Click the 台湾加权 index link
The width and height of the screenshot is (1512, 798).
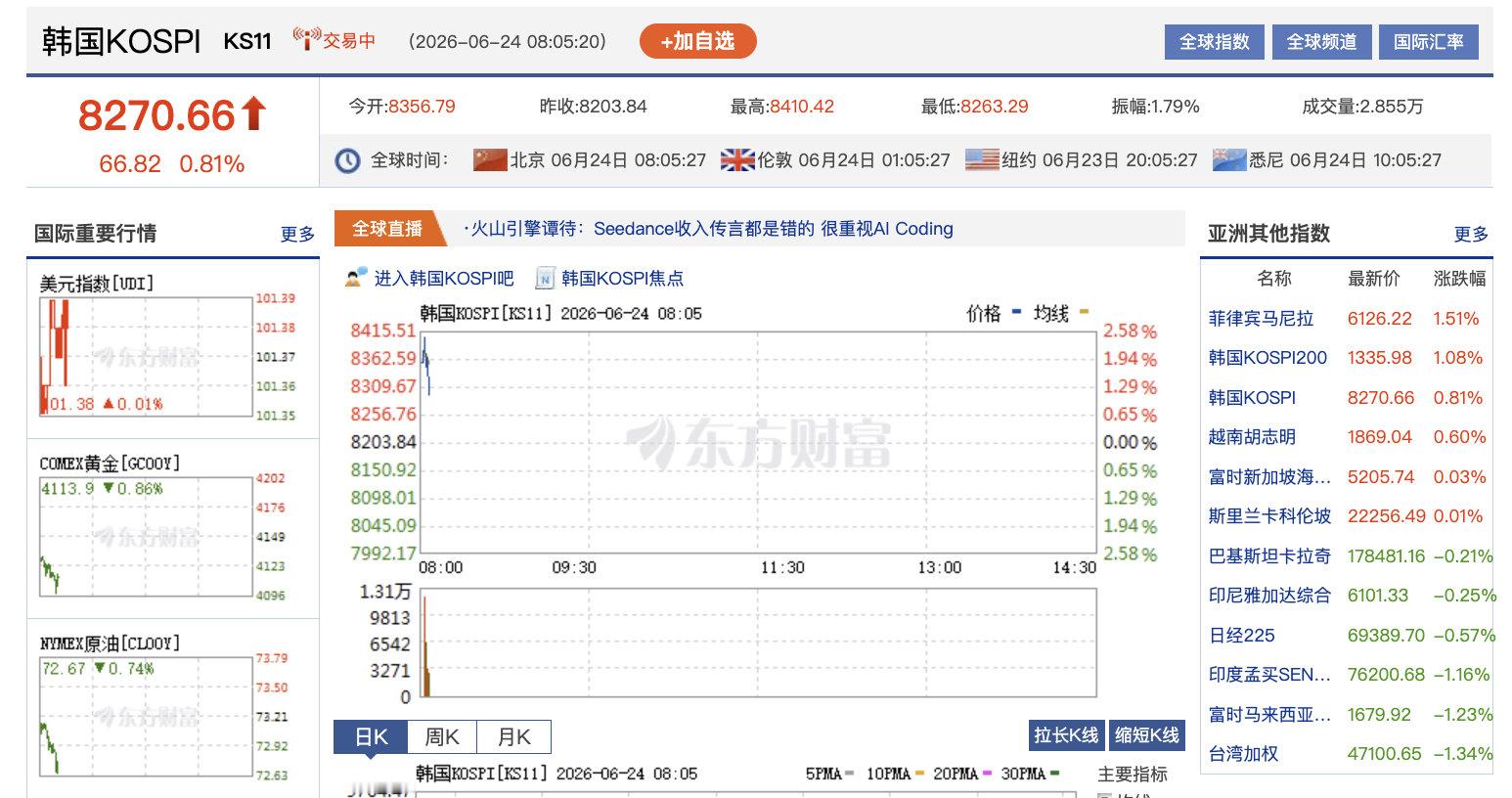coord(1243,754)
